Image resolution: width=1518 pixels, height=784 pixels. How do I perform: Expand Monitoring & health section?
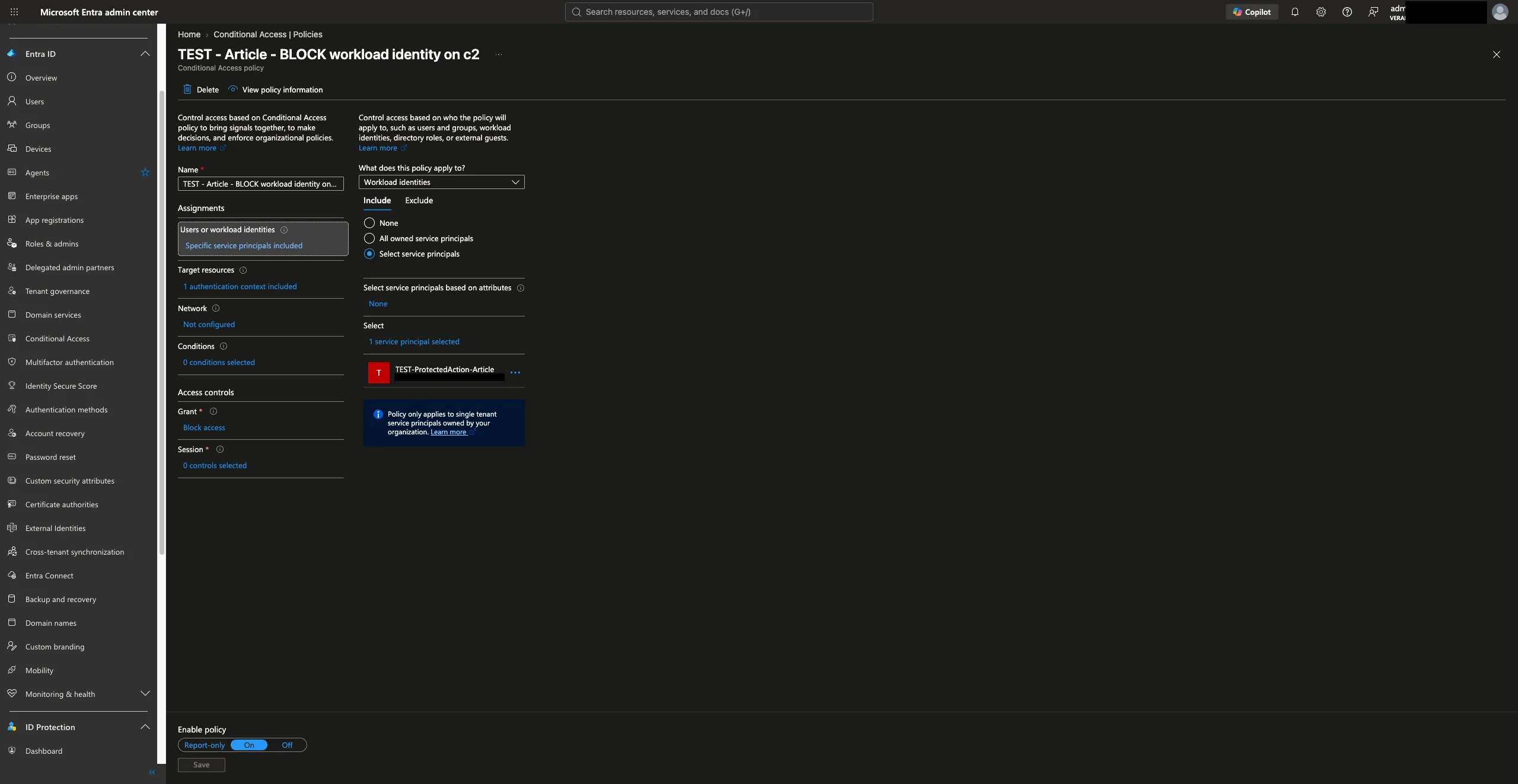pos(145,694)
